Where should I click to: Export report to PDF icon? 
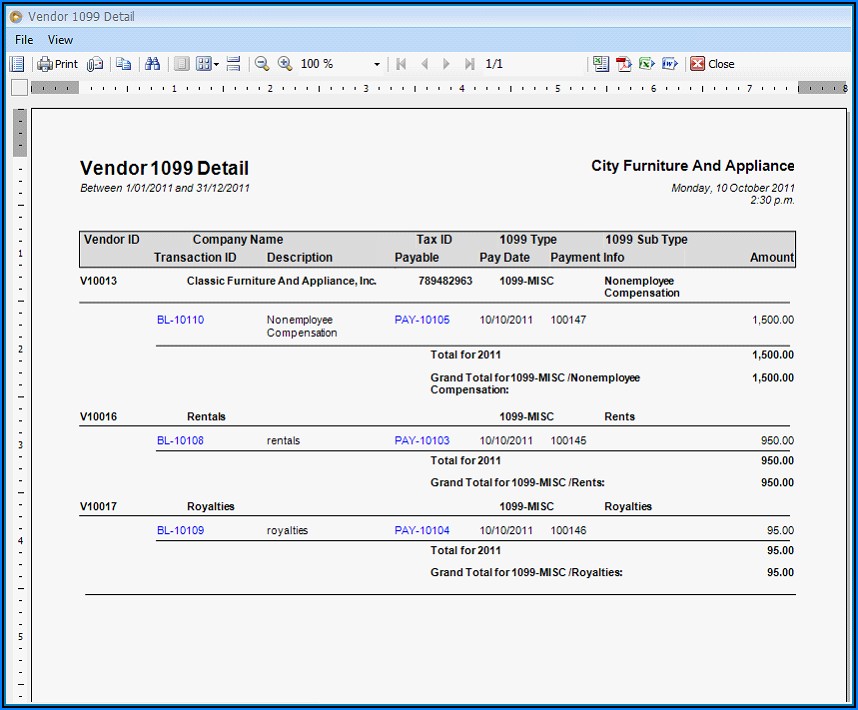(x=624, y=64)
